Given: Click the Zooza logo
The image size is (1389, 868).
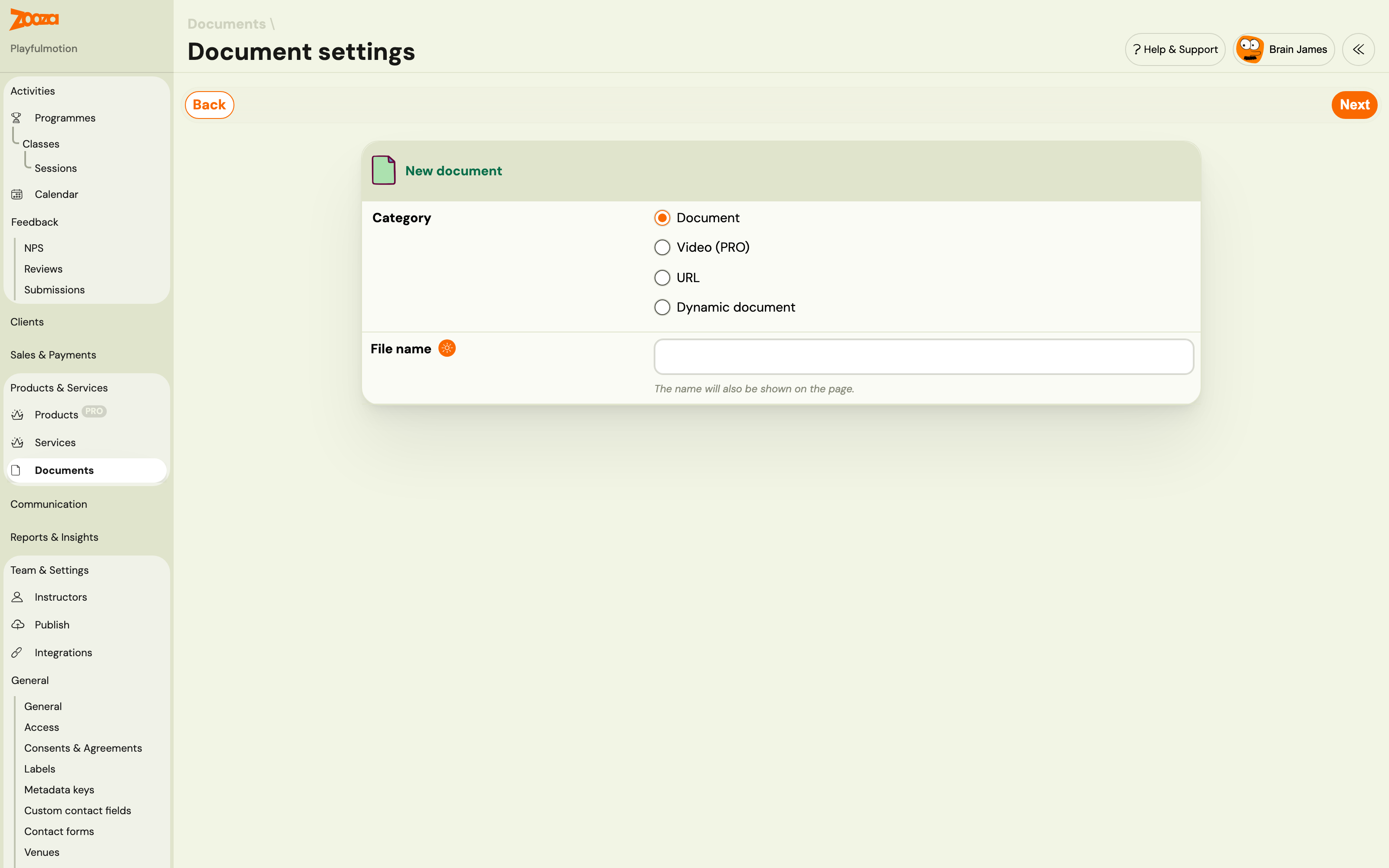Looking at the screenshot, I should pyautogui.click(x=34, y=19).
